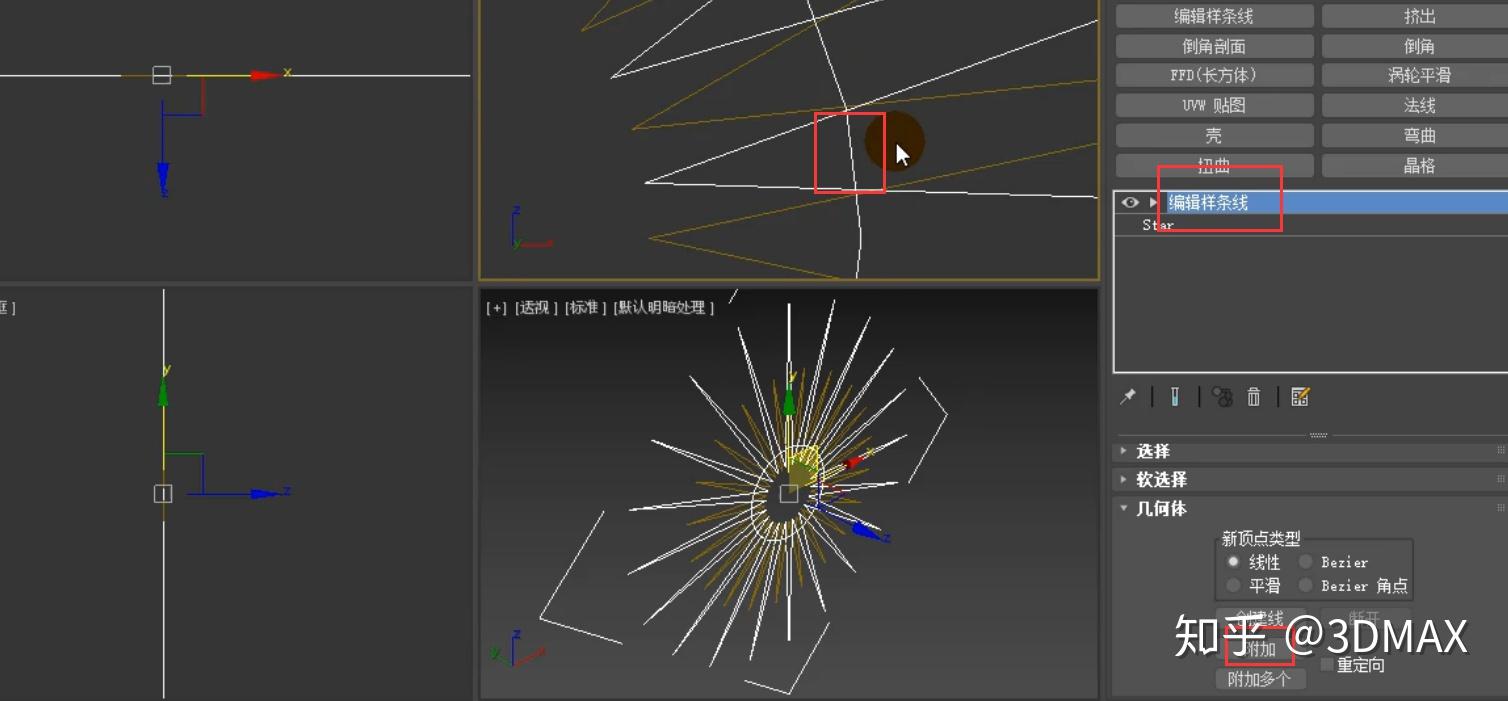Pin the modifier stack
This screenshot has width=1508, height=701.
point(1127,397)
